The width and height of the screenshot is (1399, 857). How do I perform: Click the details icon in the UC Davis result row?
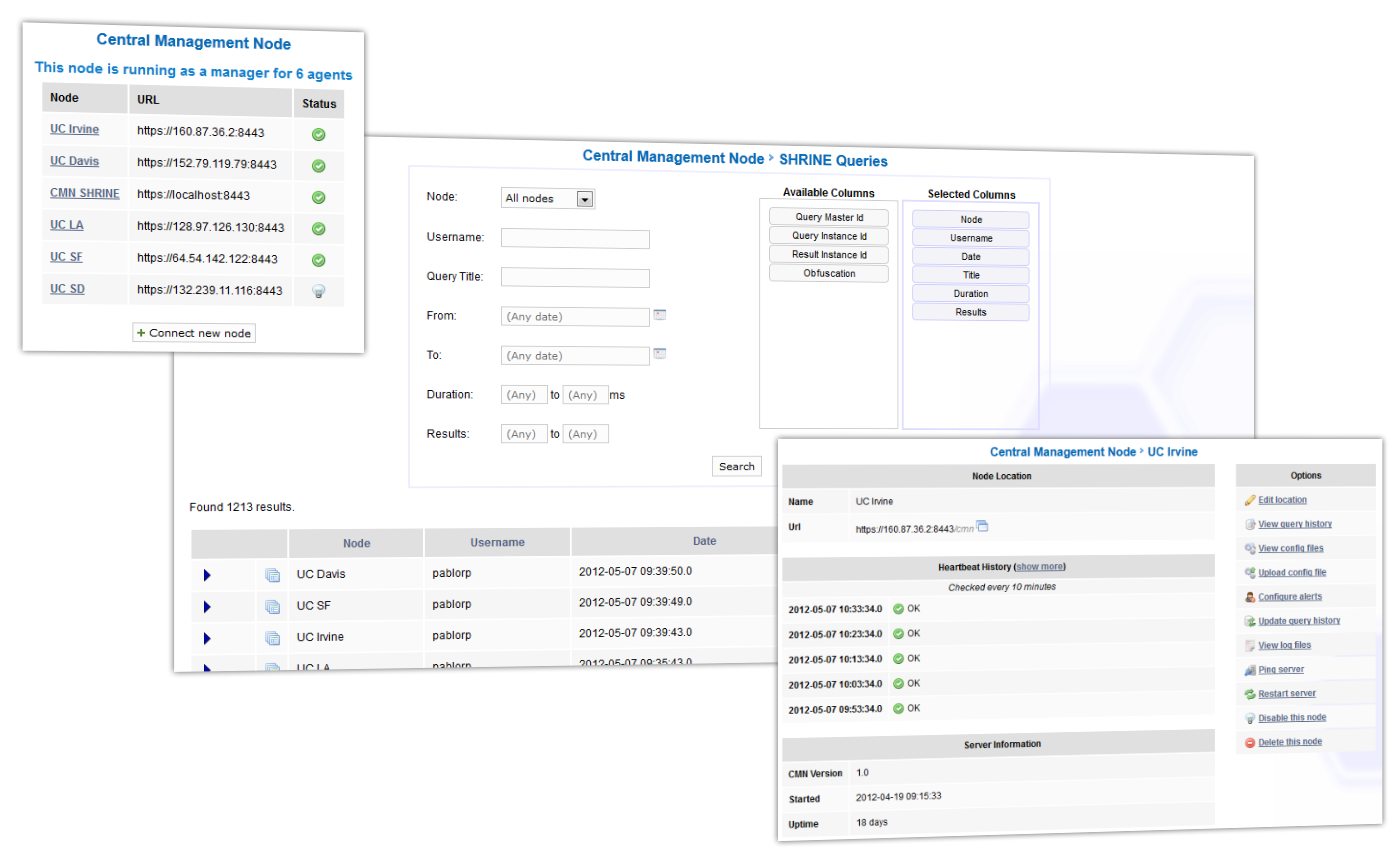(272, 576)
